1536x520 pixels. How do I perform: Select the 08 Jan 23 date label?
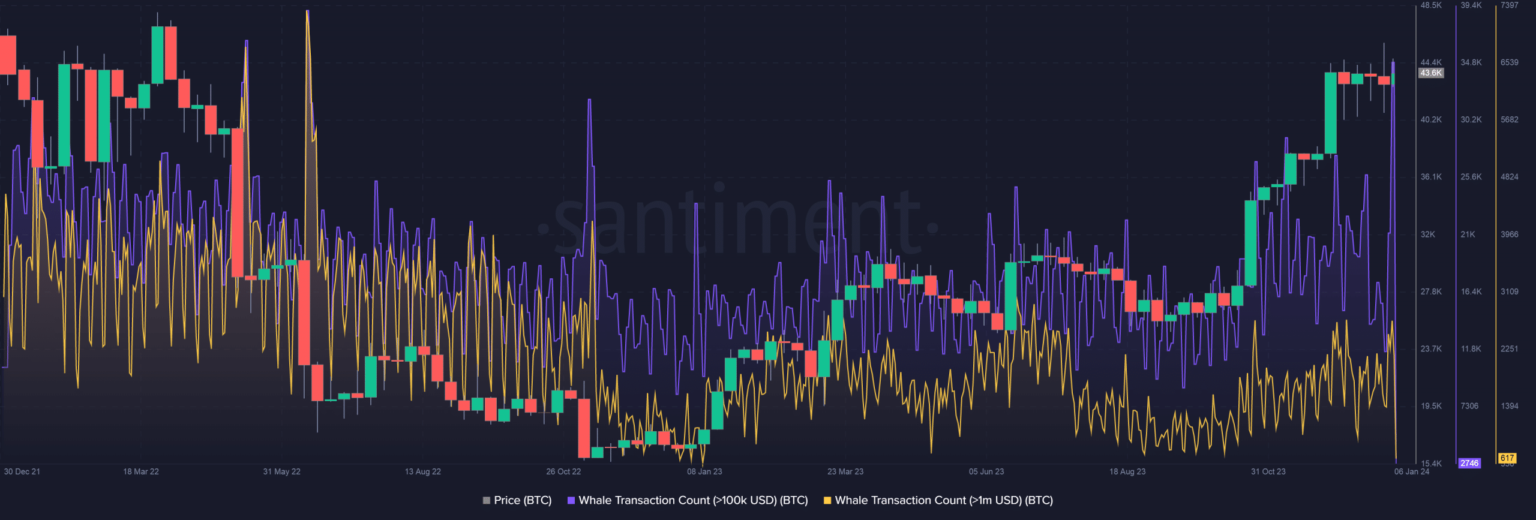click(704, 470)
